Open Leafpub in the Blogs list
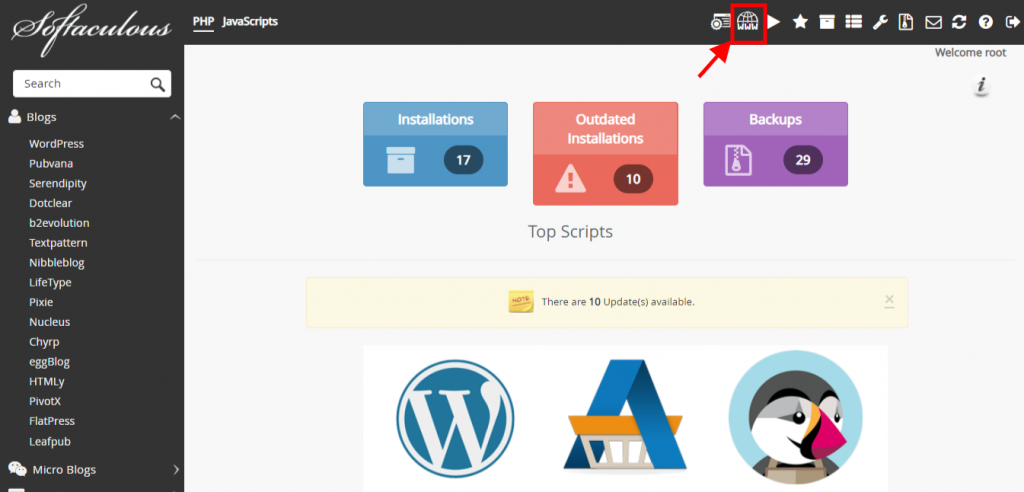1024x492 pixels. pos(50,442)
